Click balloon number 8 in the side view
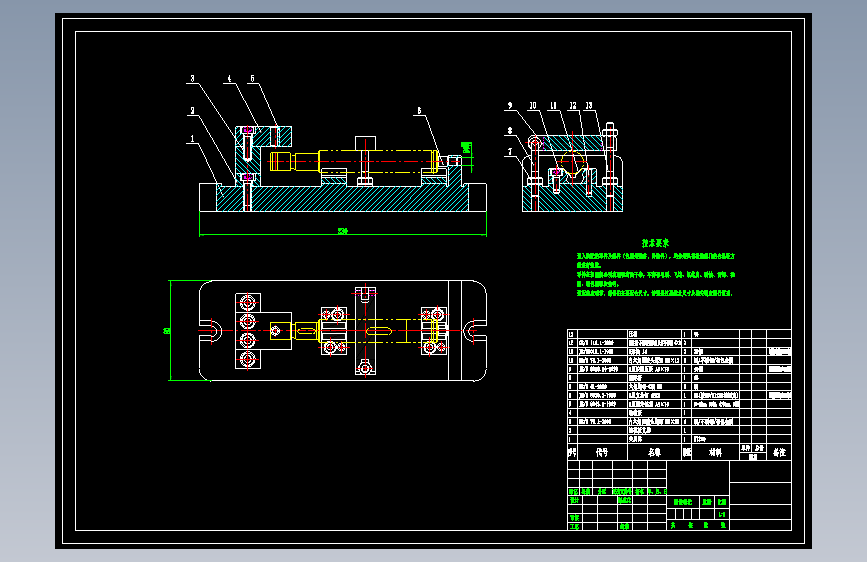This screenshot has width=867, height=562. coord(510,131)
